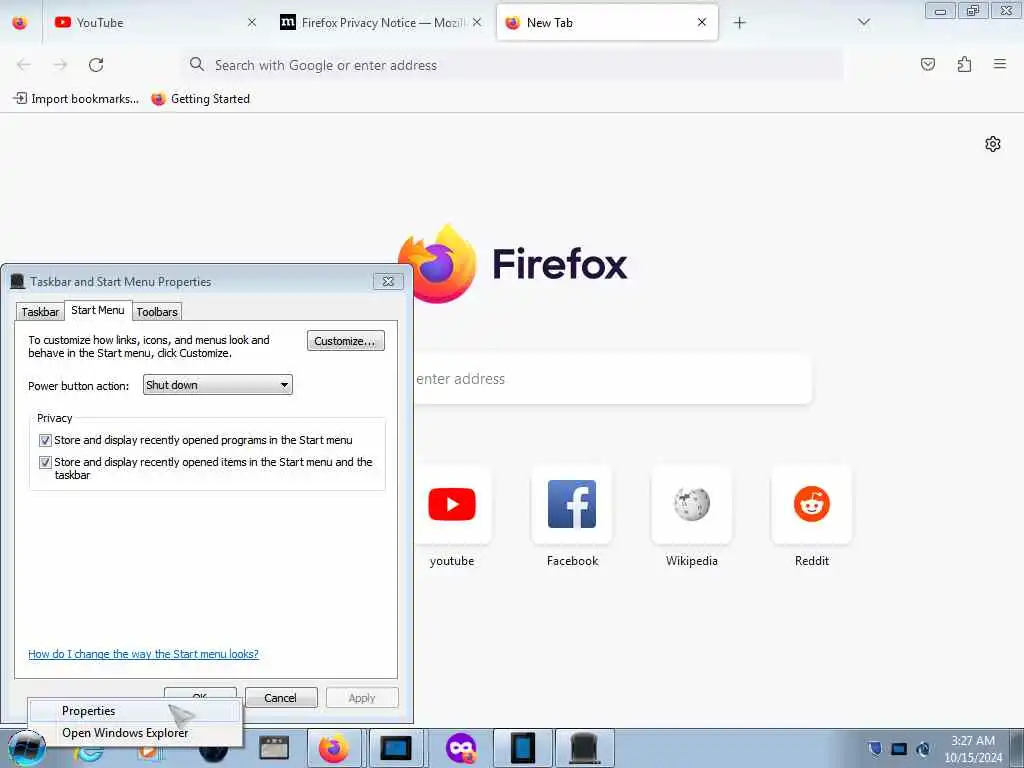The height and width of the screenshot is (768, 1024).
Task: Switch to the YouTube tab
Action: point(155,23)
